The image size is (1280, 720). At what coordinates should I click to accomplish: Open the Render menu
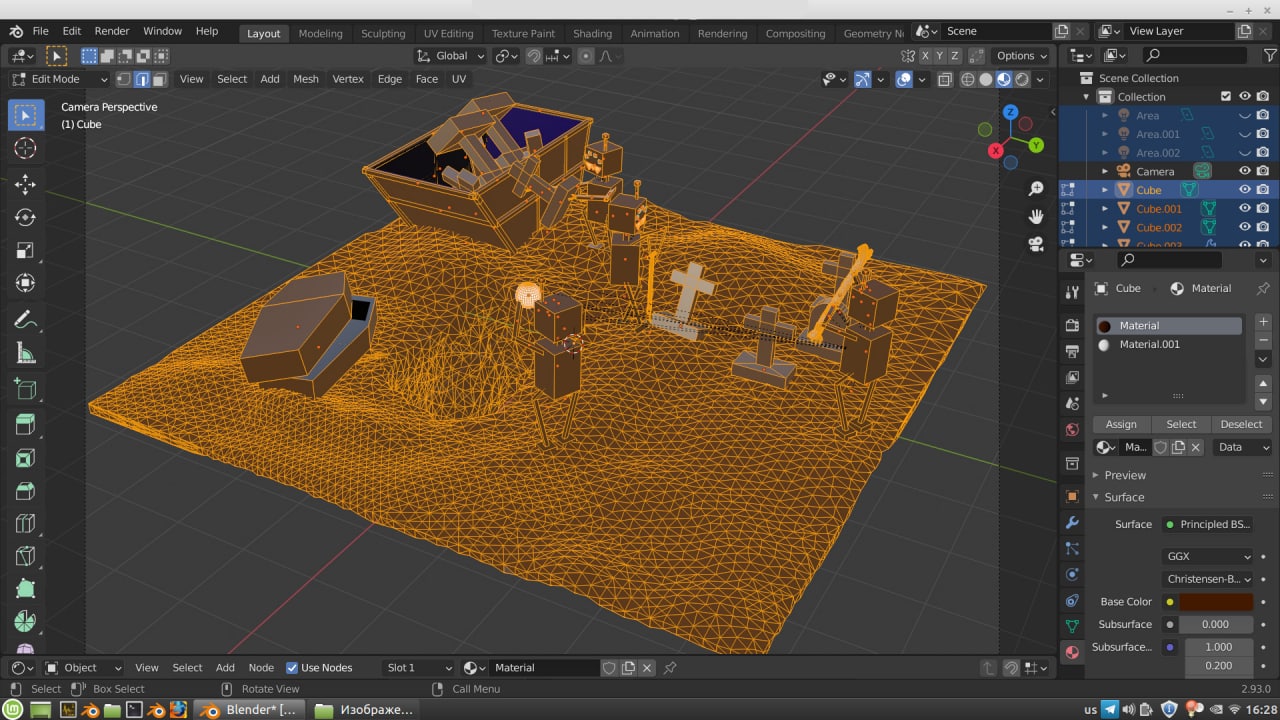[x=112, y=32]
